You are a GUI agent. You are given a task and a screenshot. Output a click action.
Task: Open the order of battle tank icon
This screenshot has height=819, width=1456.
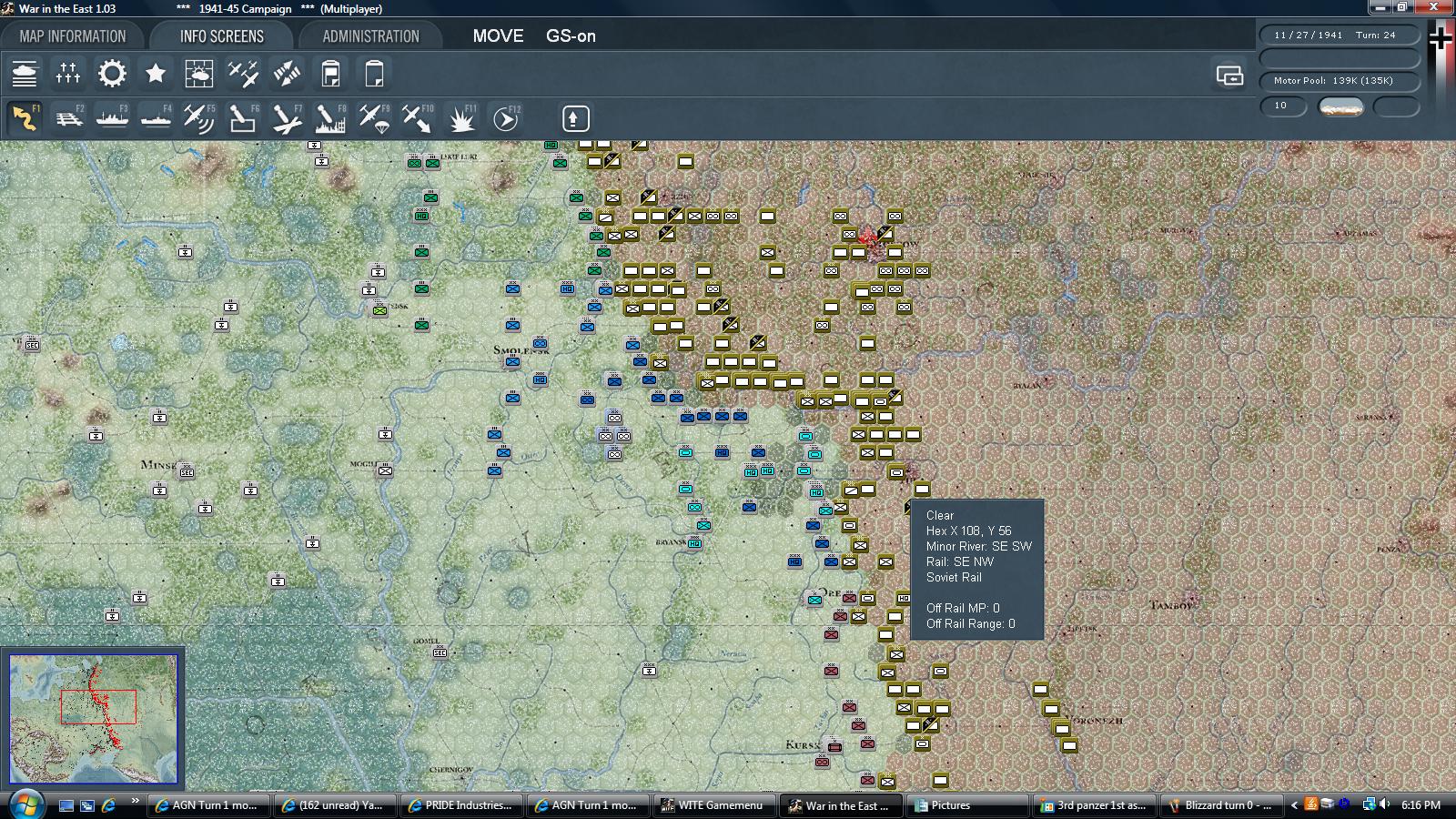pyautogui.click(x=25, y=74)
